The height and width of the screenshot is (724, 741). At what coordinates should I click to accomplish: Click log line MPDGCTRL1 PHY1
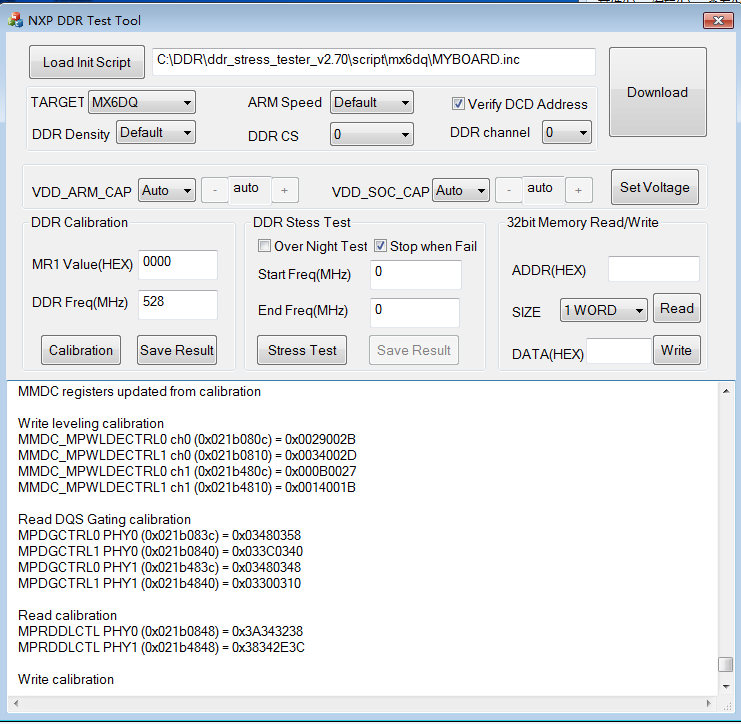coord(160,584)
